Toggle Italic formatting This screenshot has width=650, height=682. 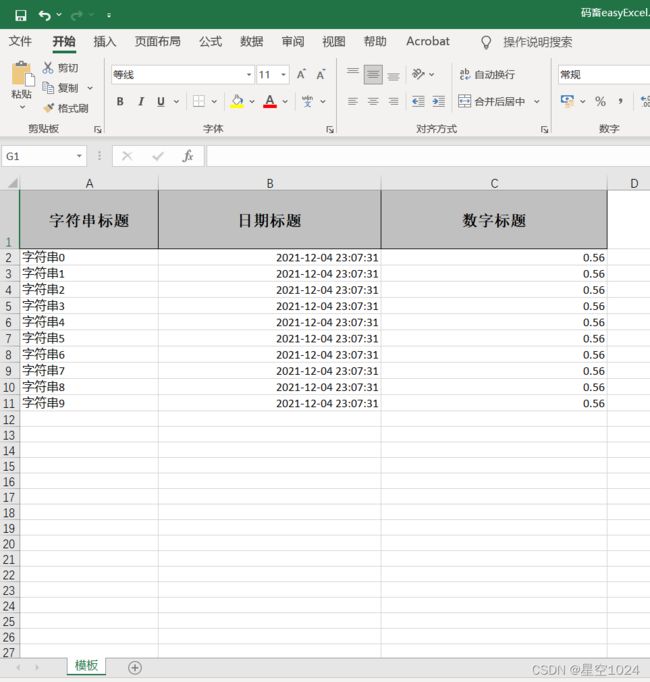coord(141,101)
